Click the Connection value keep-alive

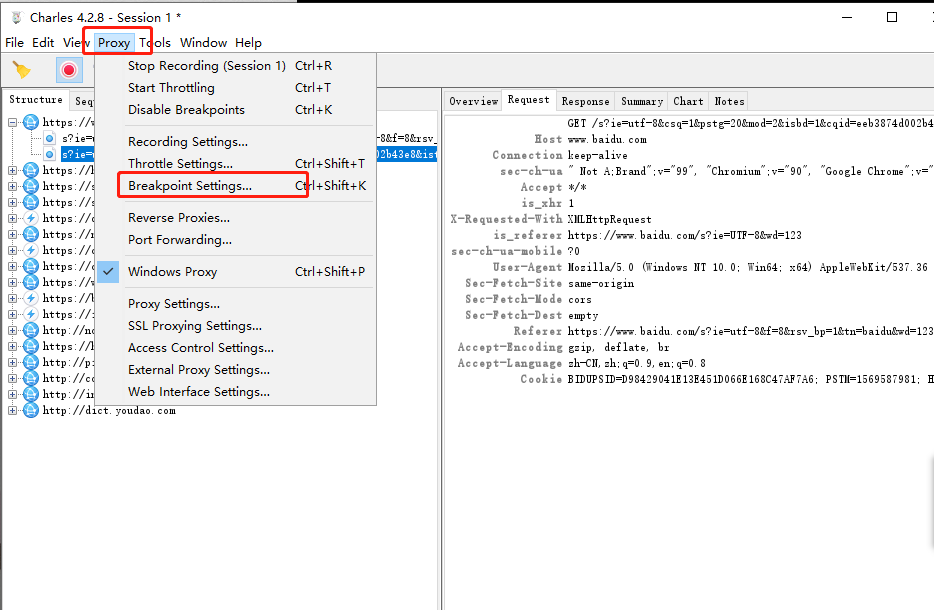[597, 155]
